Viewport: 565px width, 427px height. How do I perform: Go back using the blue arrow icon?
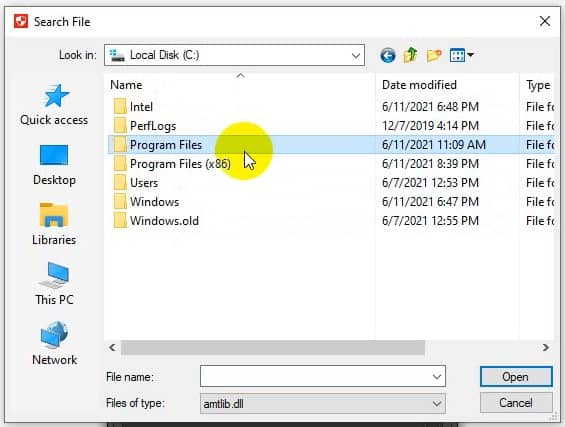(x=388, y=55)
